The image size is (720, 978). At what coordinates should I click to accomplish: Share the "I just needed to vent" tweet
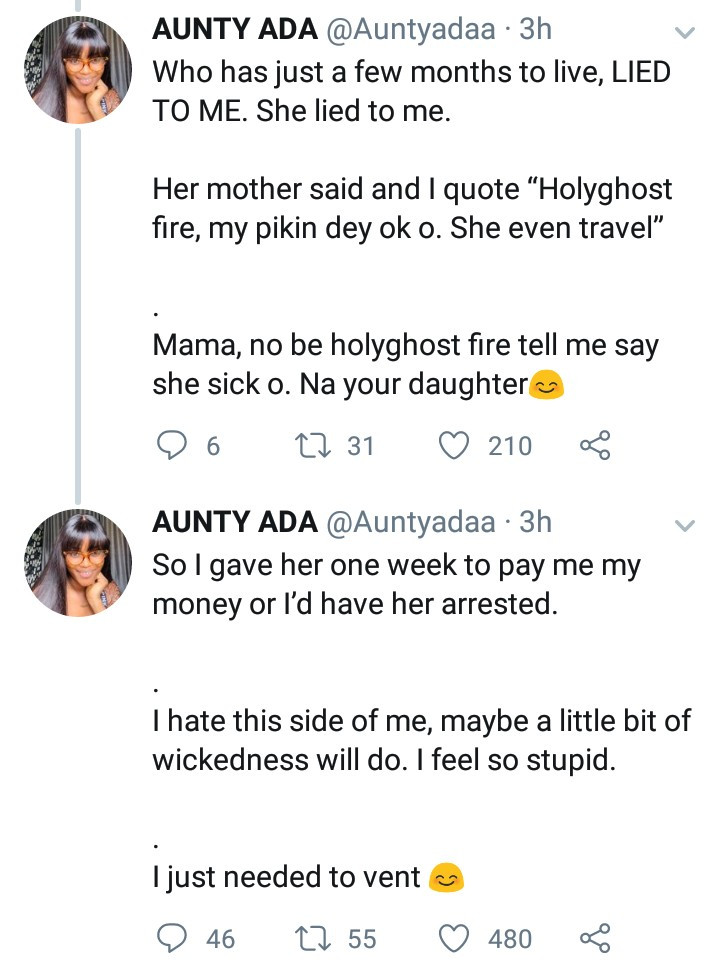[595, 938]
